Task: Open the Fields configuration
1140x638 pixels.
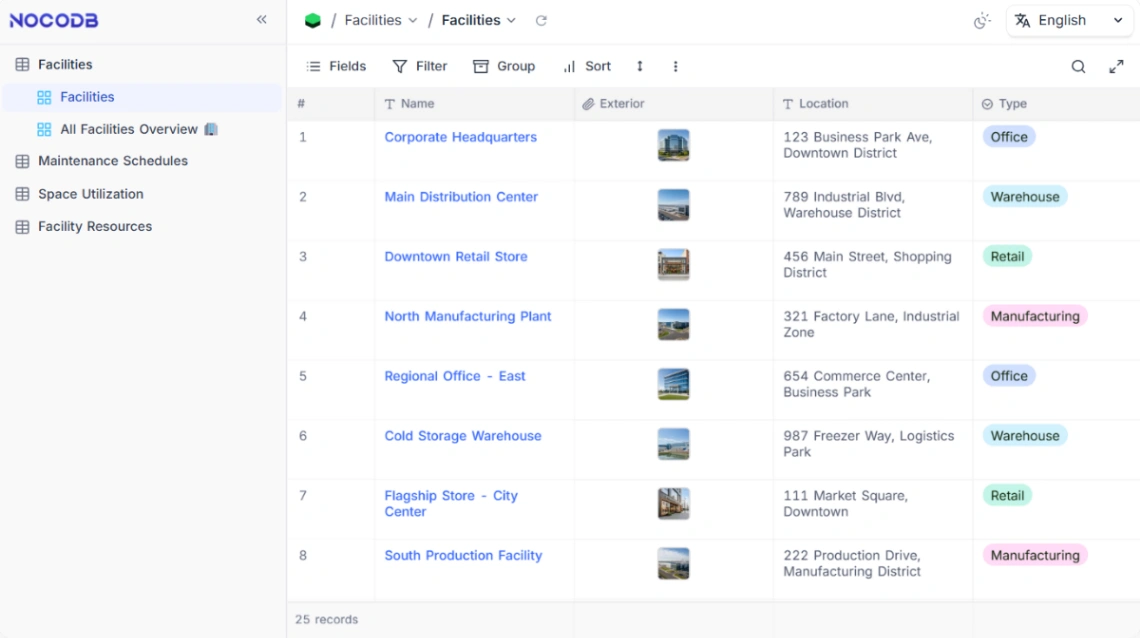Action: click(x=335, y=66)
